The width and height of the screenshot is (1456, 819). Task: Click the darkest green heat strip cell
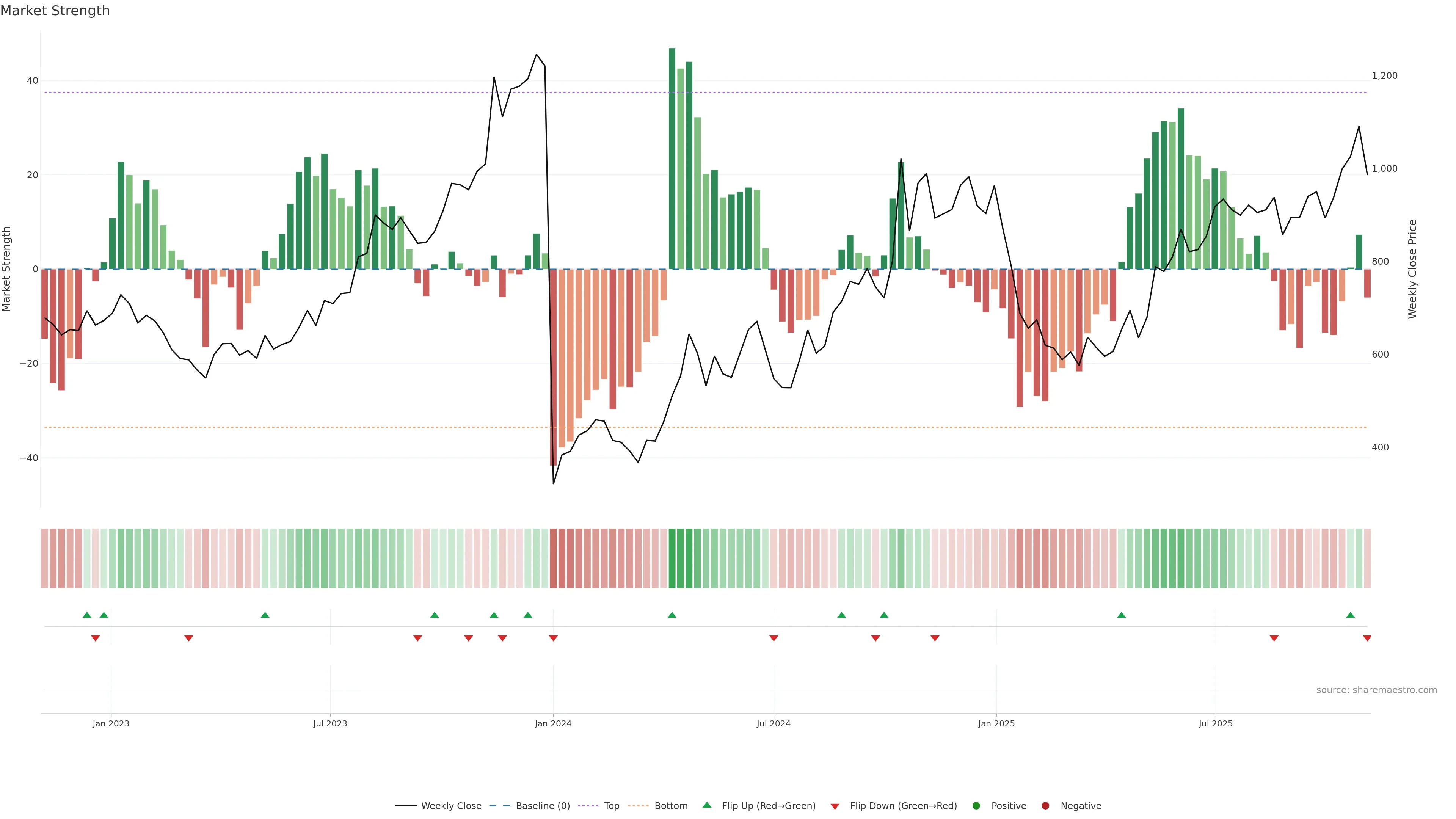[672, 559]
